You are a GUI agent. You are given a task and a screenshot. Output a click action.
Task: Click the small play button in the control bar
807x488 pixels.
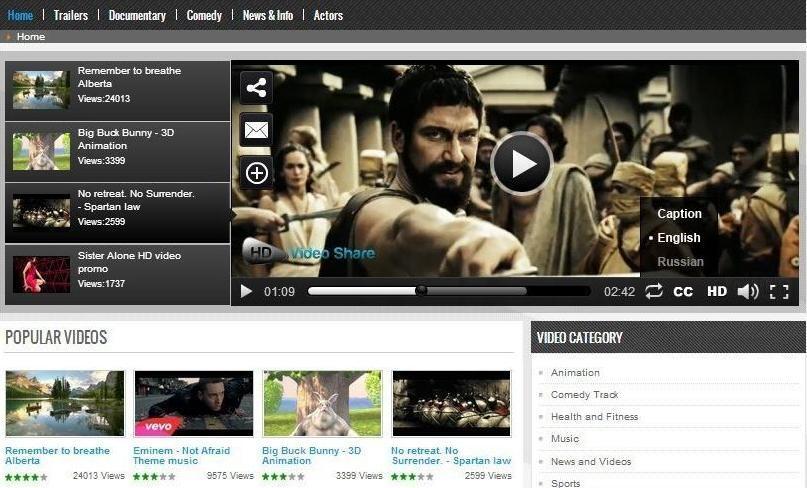click(x=247, y=291)
